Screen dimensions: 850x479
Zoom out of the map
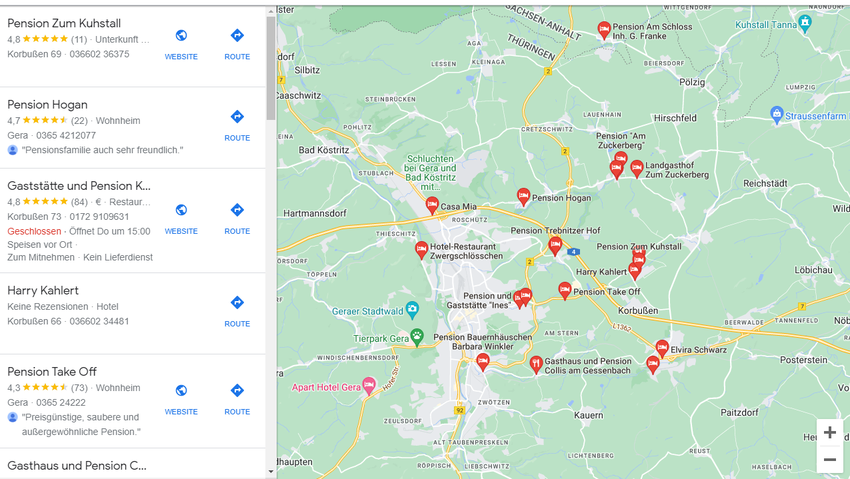829,459
